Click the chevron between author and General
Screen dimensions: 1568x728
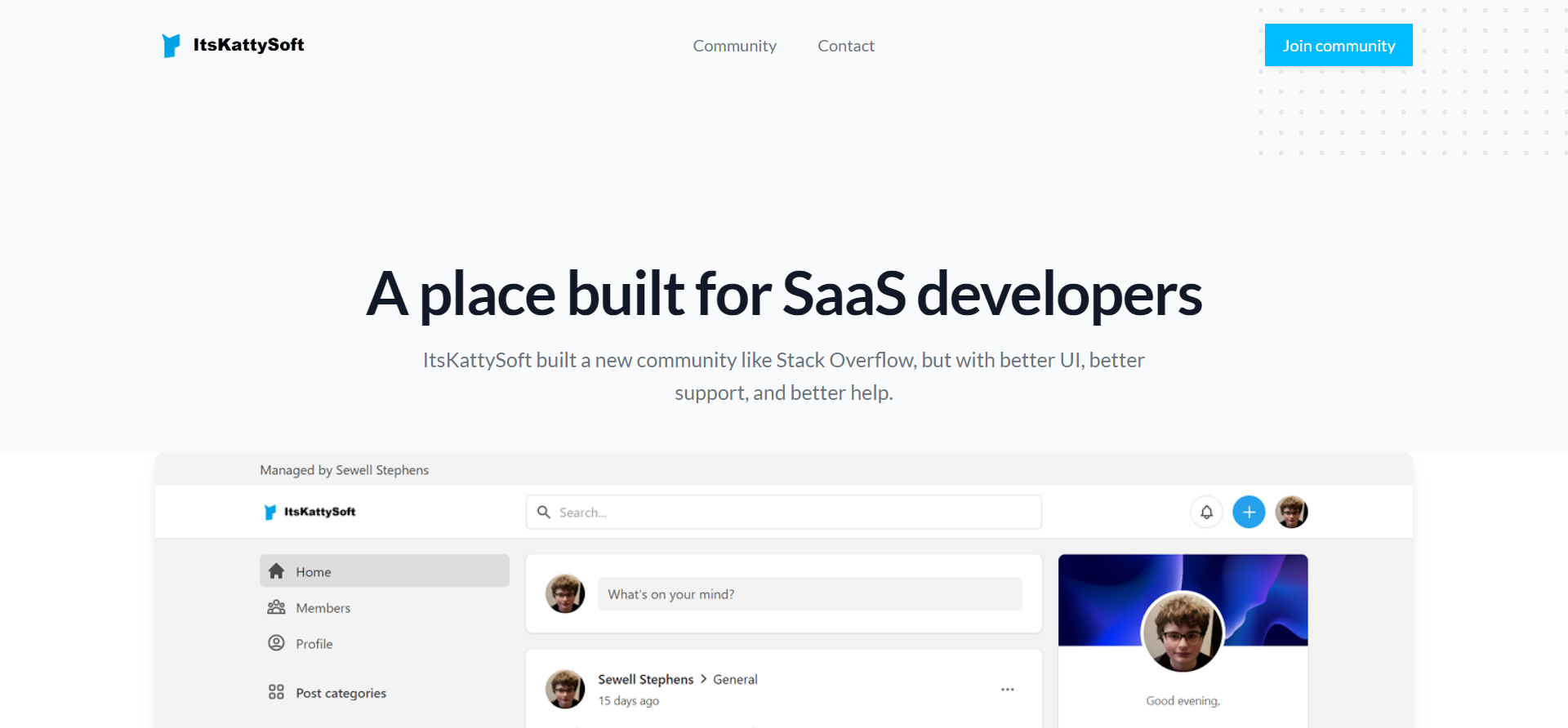(x=703, y=678)
